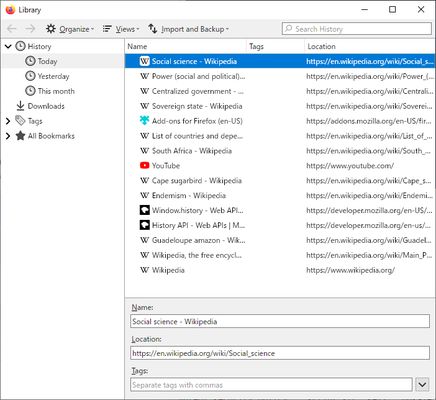436x400 pixels.
Task: Click the https://www.wikipedia.org/ location cell
Action: (x=350, y=270)
